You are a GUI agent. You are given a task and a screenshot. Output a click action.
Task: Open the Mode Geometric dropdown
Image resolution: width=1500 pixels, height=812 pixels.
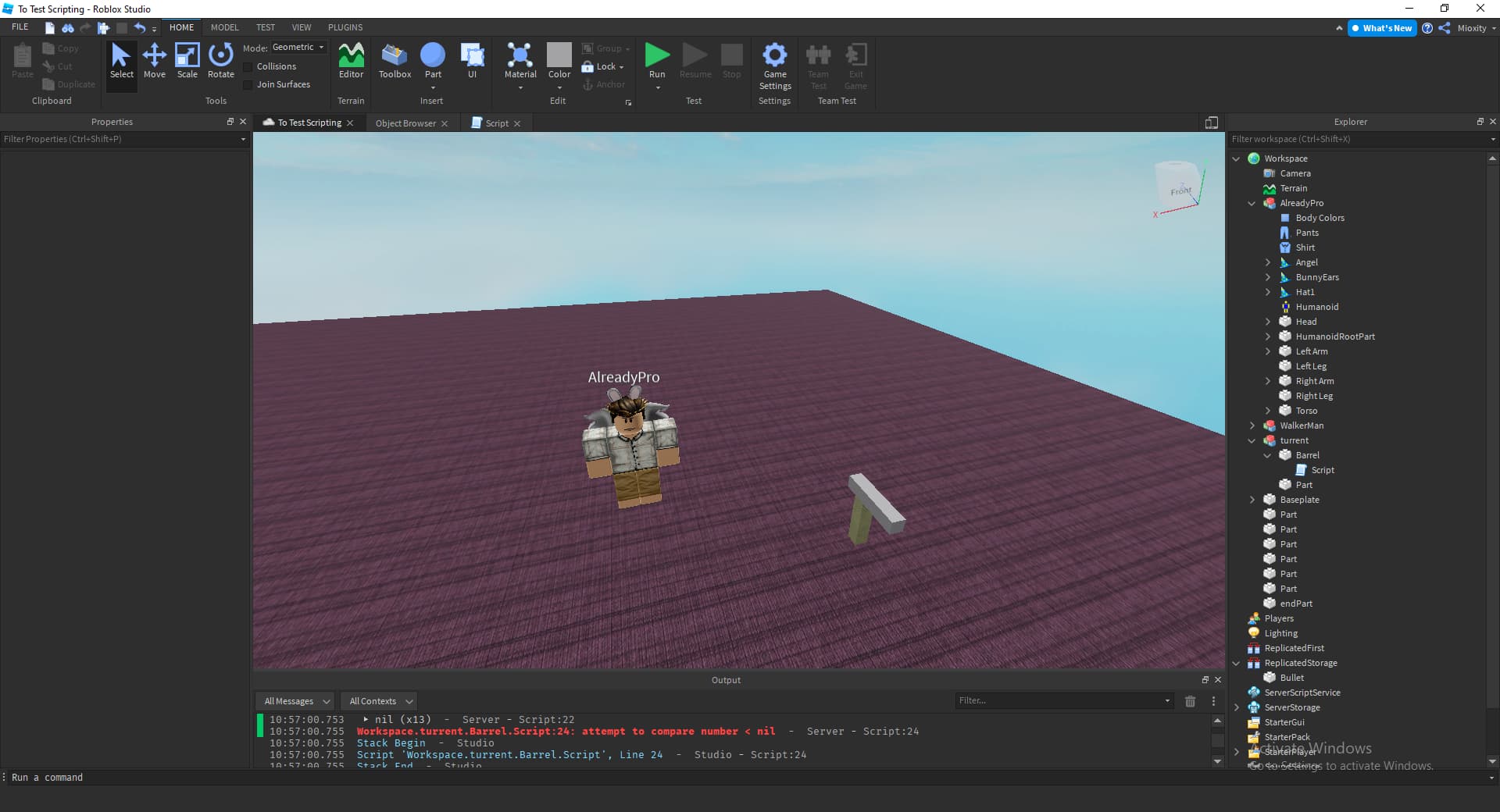(298, 48)
